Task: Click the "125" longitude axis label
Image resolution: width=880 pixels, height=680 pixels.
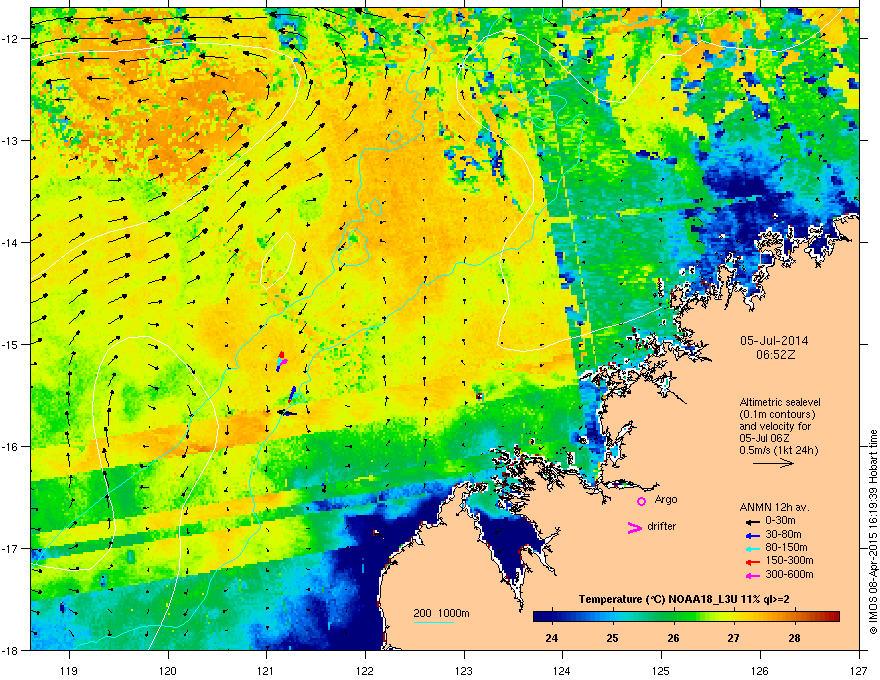Action: click(x=661, y=670)
